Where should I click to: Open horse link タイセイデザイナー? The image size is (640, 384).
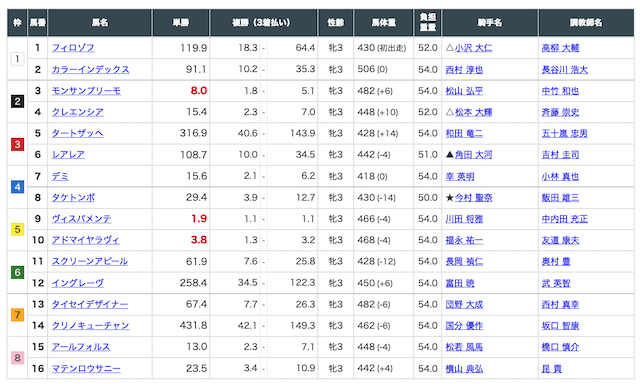pos(90,304)
